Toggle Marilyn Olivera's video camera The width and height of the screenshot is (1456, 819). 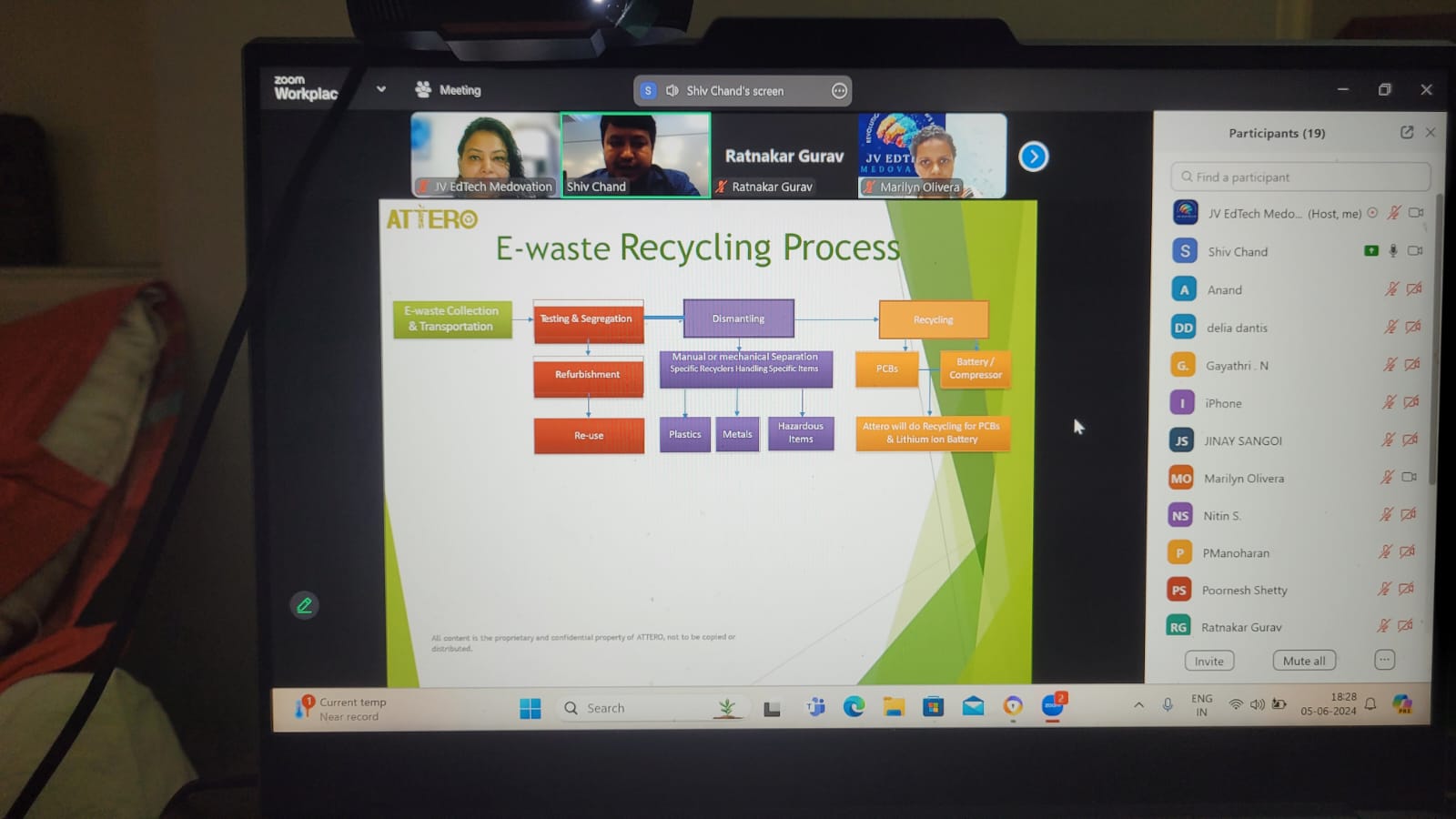point(1410,477)
